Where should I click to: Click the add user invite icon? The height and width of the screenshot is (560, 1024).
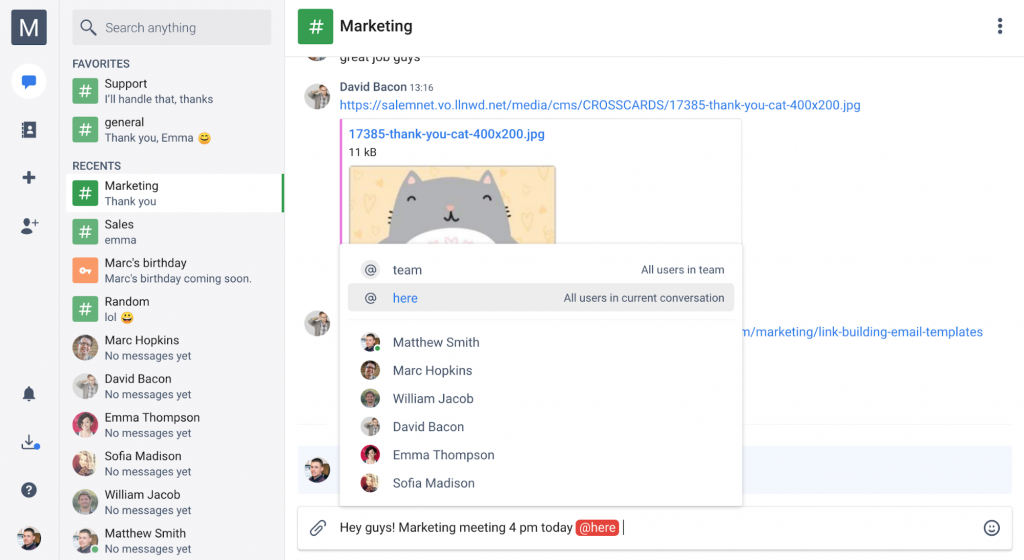tap(29, 226)
